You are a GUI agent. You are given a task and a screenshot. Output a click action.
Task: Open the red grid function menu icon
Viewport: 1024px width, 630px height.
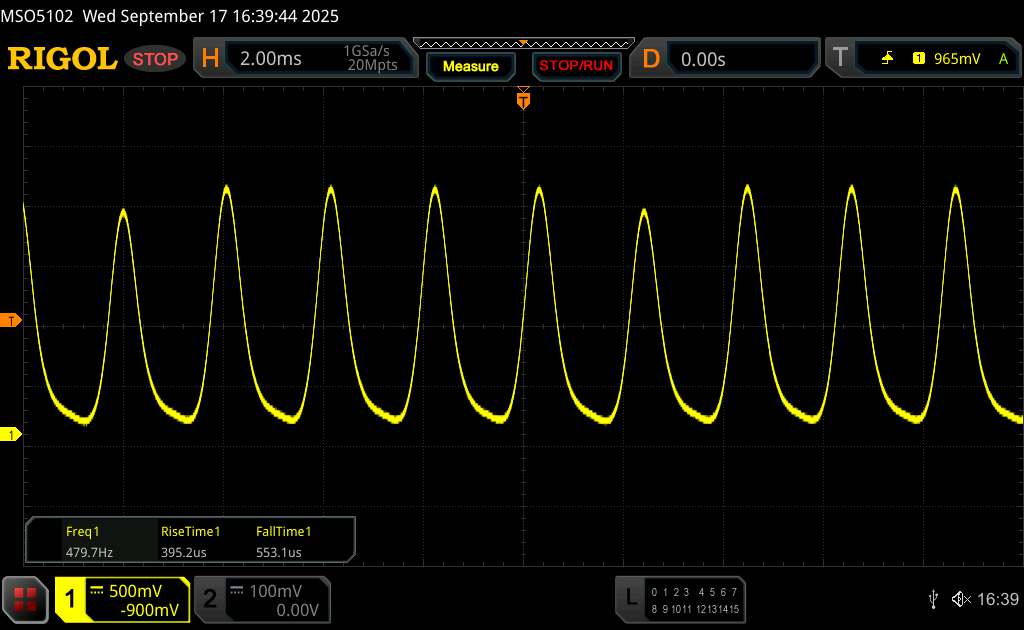click(26, 598)
